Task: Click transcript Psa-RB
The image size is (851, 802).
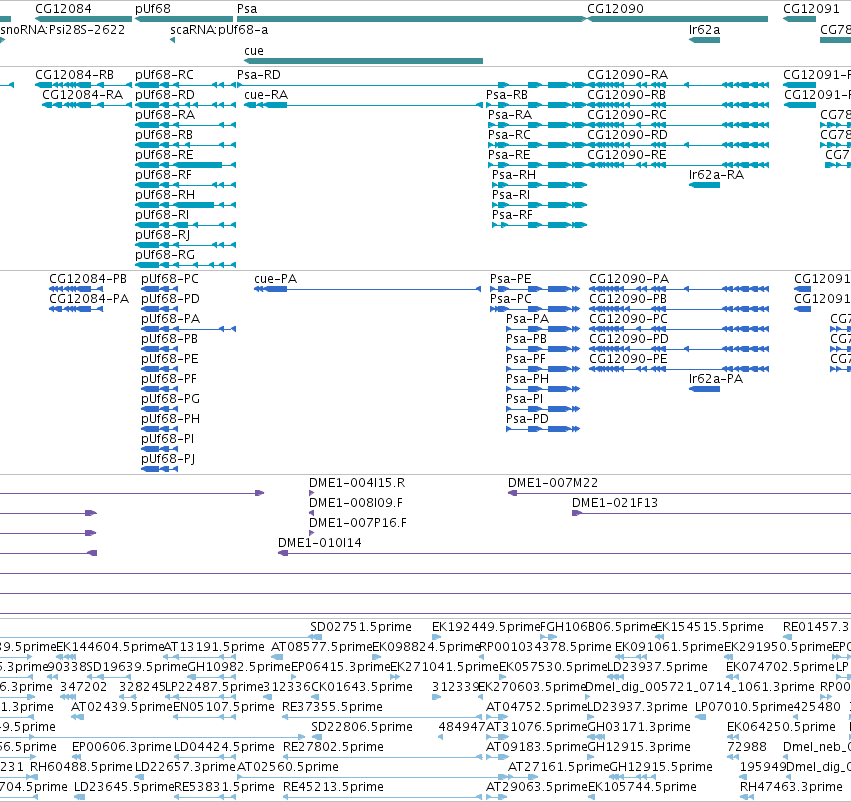Action: click(x=536, y=105)
